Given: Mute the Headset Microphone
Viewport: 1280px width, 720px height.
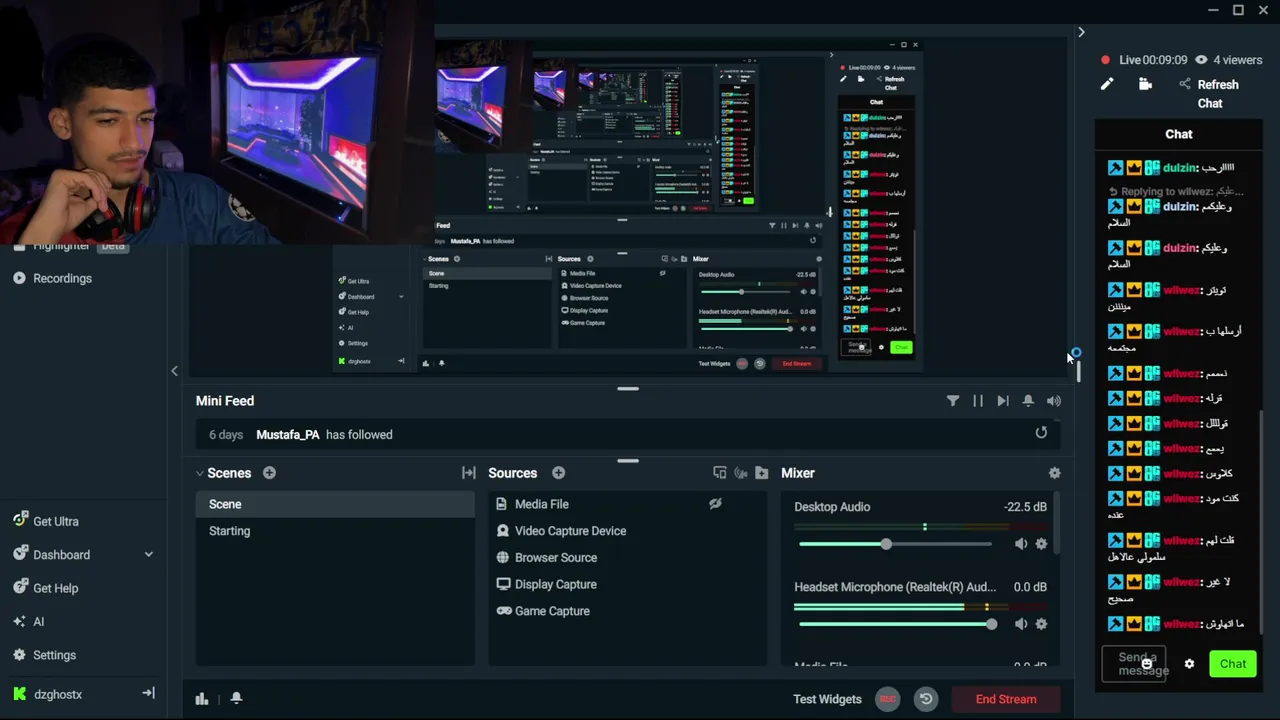Looking at the screenshot, I should point(1020,624).
